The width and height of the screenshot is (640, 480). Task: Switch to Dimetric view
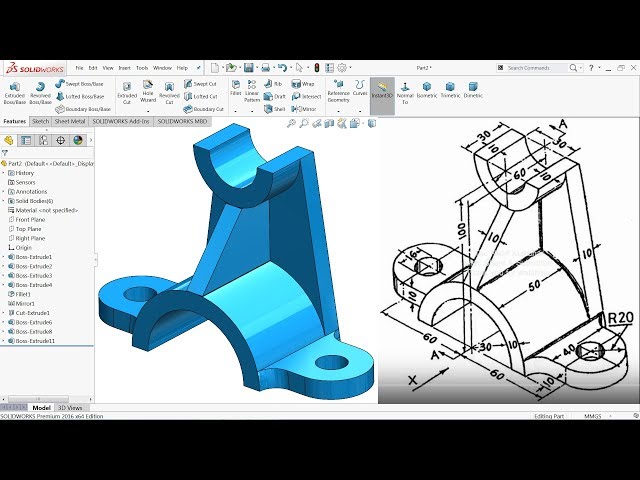pyautogui.click(x=473, y=90)
